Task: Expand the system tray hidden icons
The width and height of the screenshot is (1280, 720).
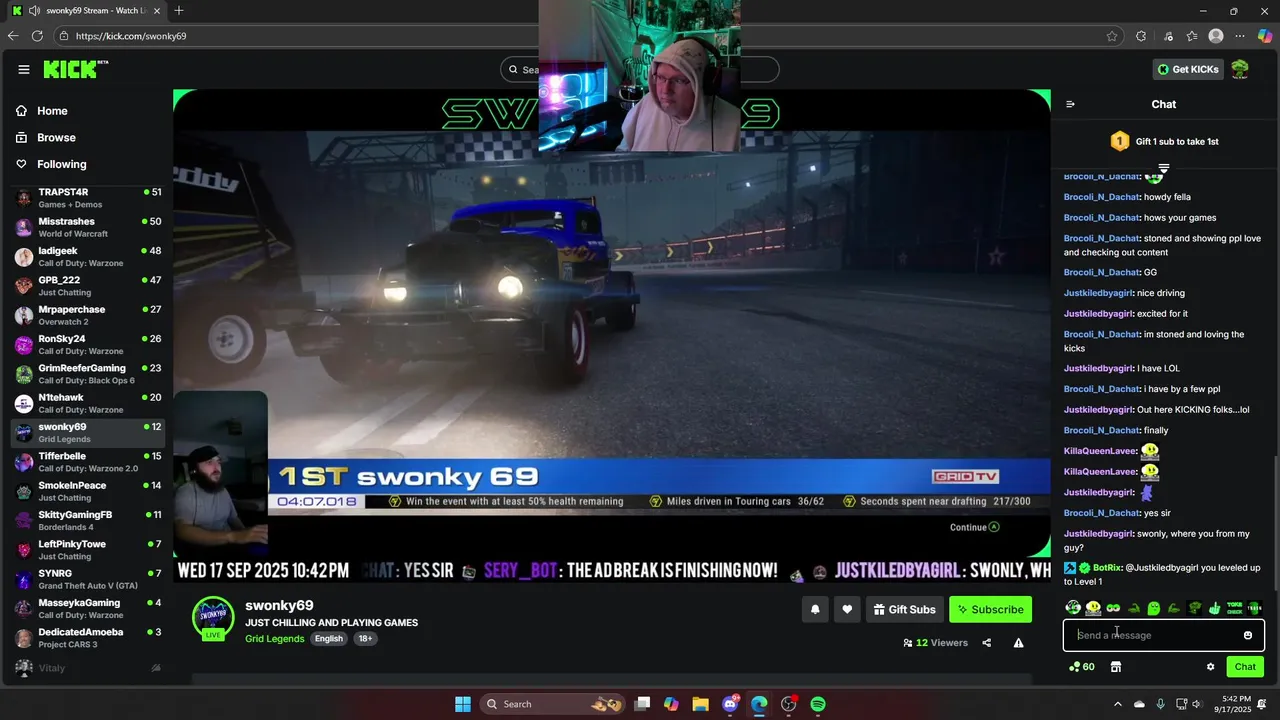Action: 1118,704
